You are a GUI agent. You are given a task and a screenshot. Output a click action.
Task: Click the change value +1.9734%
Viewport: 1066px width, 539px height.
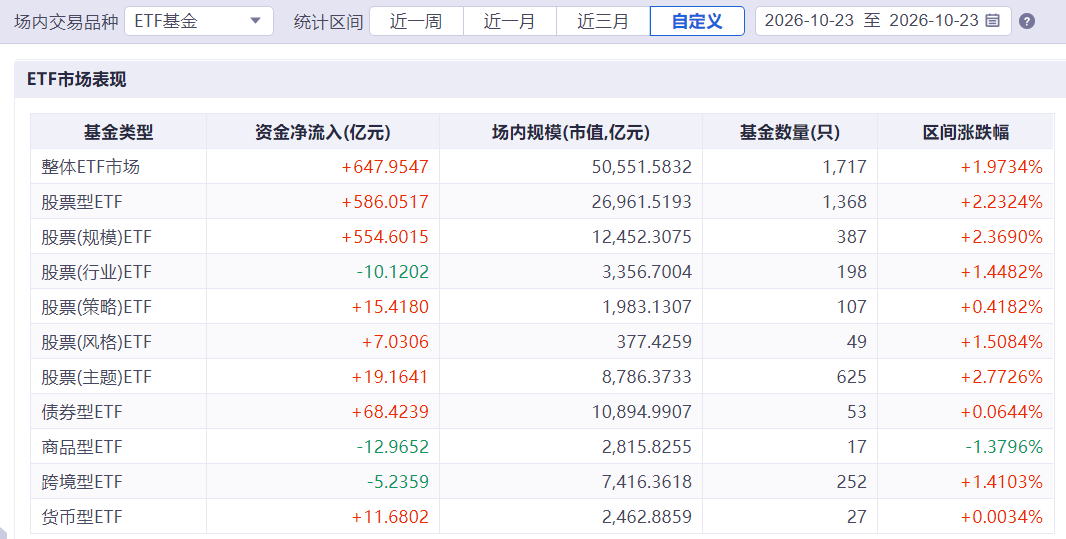1001,167
